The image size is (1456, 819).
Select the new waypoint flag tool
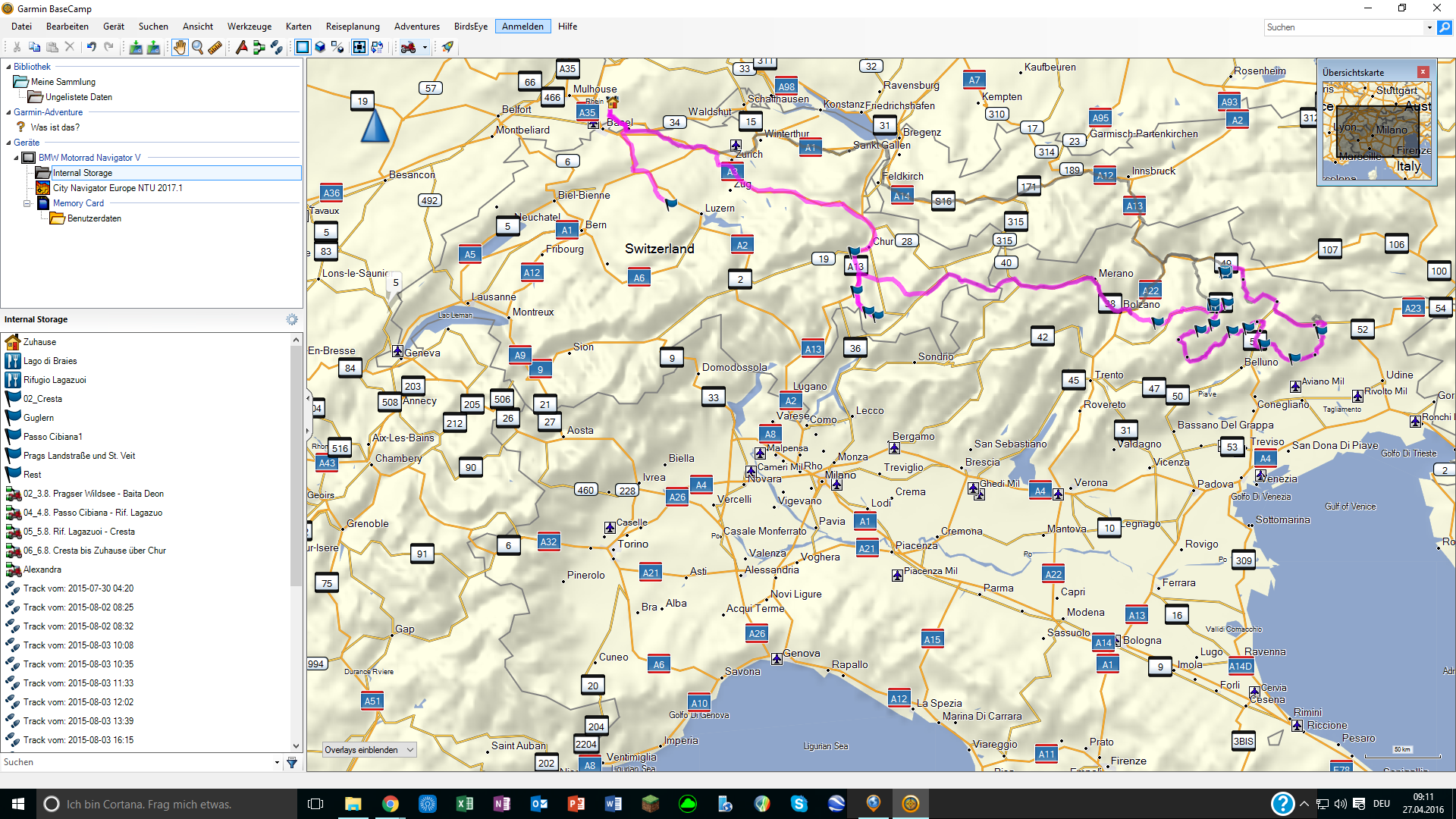(x=241, y=47)
